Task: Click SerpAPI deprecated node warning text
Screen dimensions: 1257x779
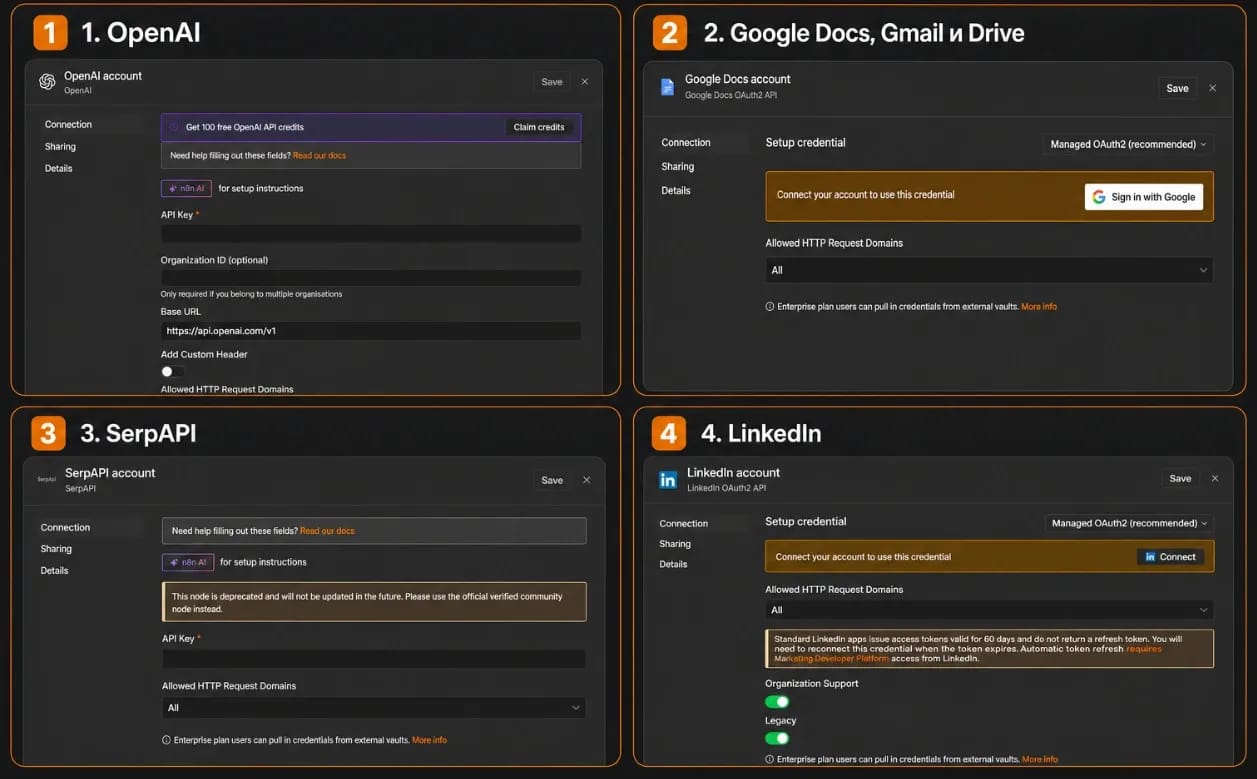Action: tap(367, 602)
